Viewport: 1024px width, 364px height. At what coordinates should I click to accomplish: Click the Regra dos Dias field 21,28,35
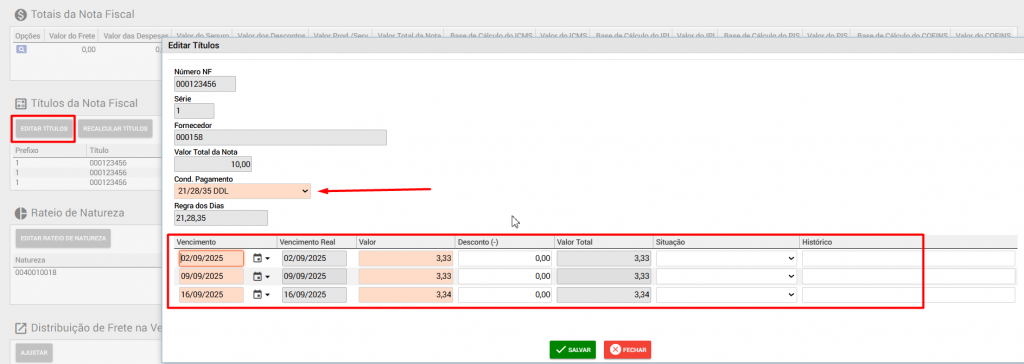(221, 218)
